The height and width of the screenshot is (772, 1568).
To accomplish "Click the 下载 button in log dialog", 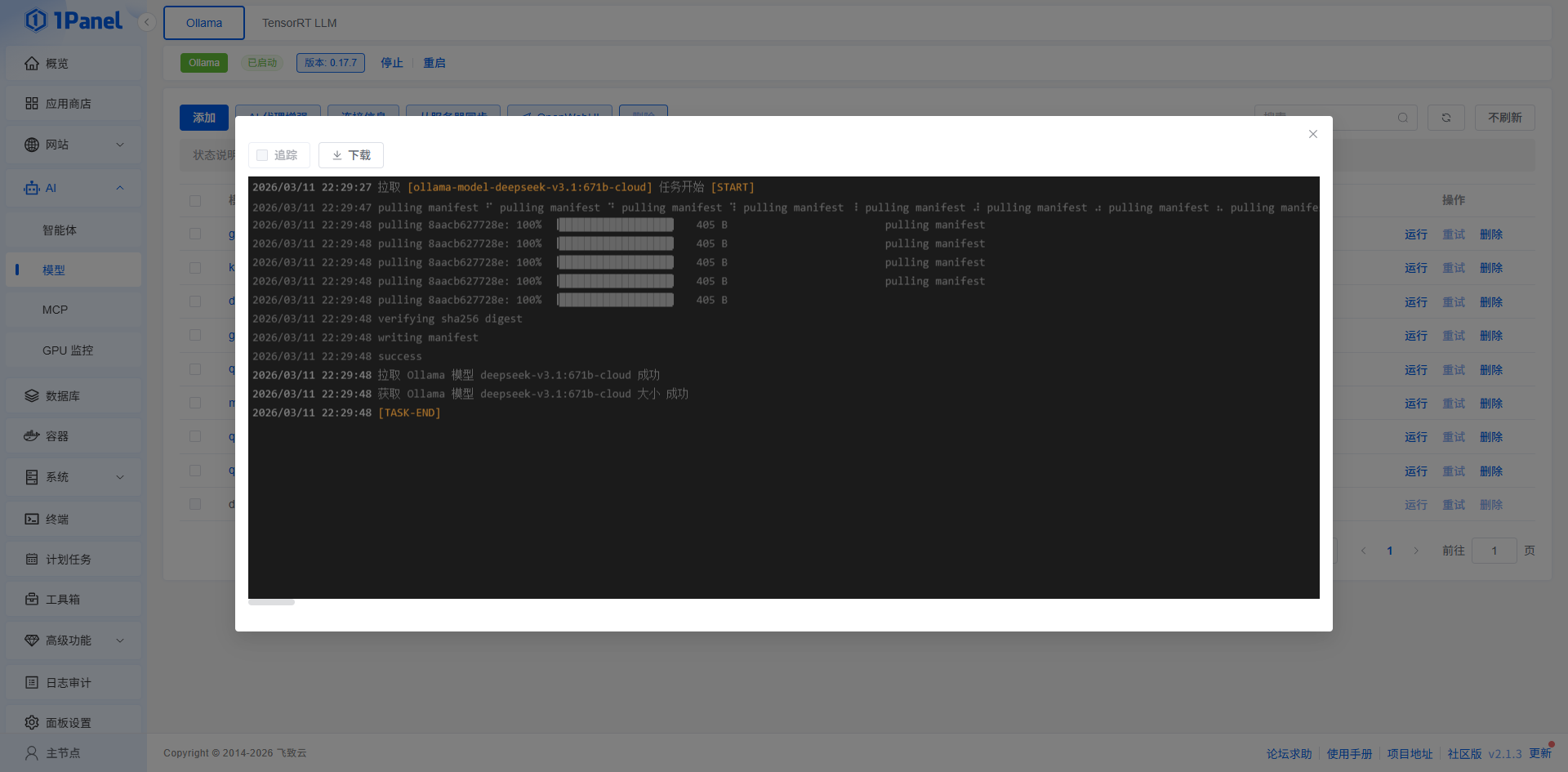I will [351, 155].
